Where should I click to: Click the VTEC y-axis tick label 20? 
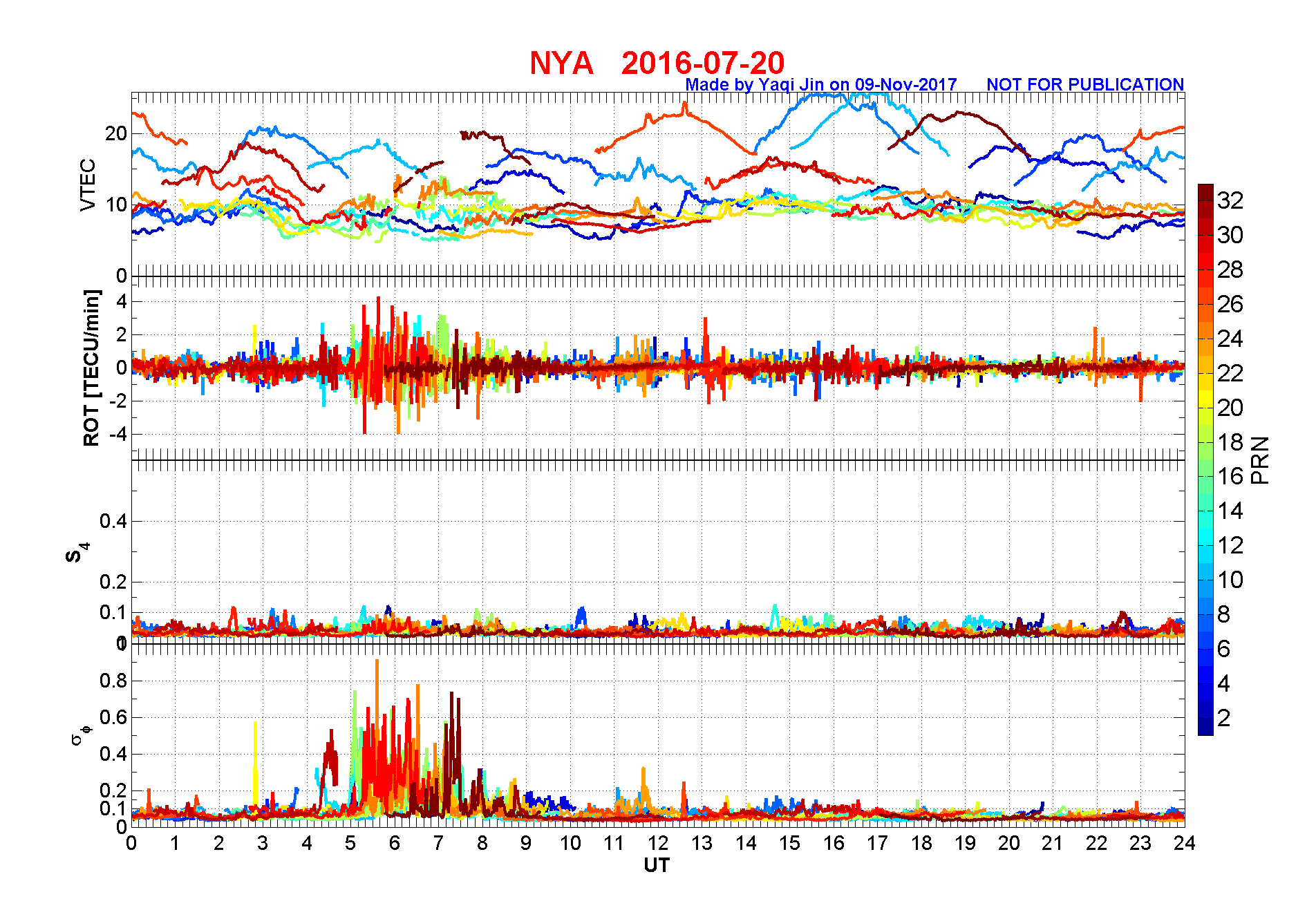[116, 133]
